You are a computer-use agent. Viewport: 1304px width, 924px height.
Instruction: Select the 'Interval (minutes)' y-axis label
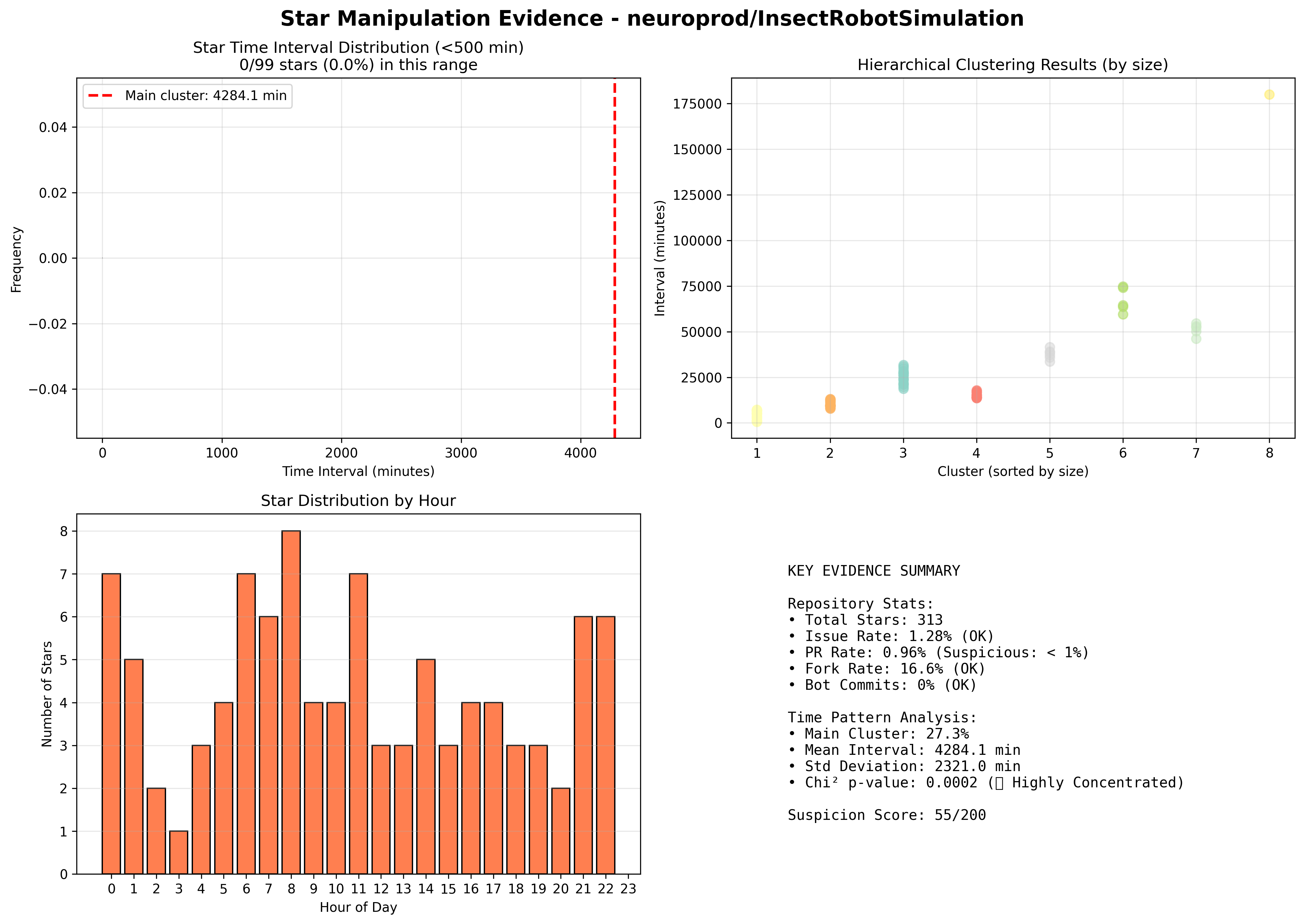pyautogui.click(x=660, y=258)
